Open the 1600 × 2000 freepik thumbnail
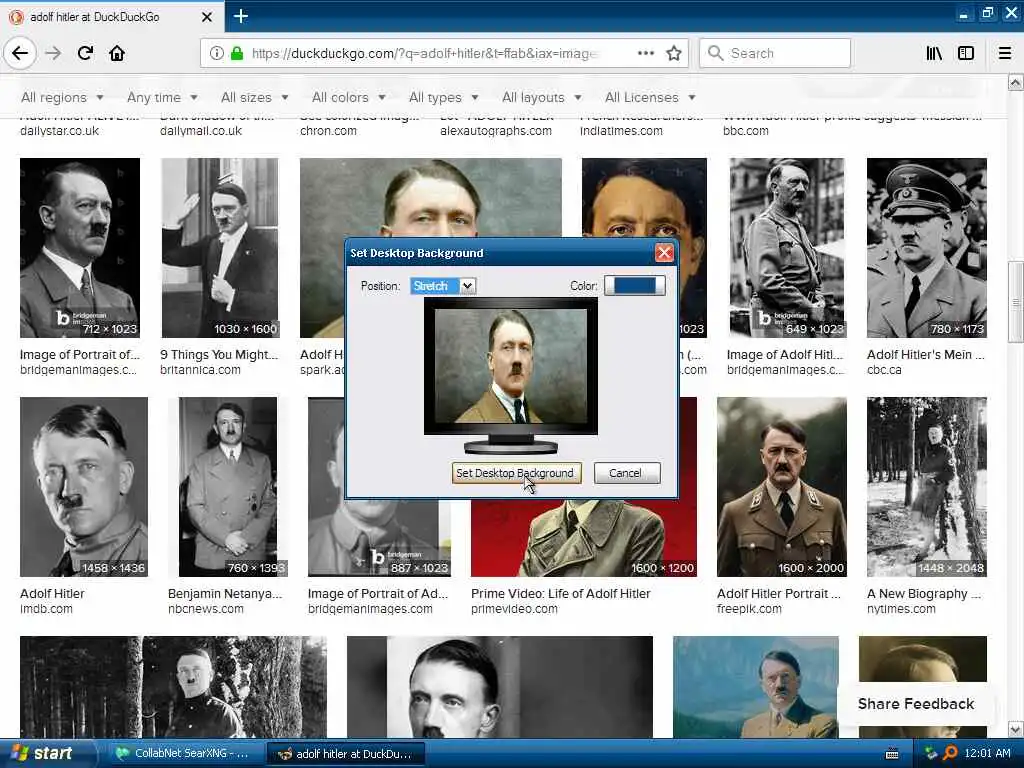Image resolution: width=1024 pixels, height=768 pixels. 782,487
